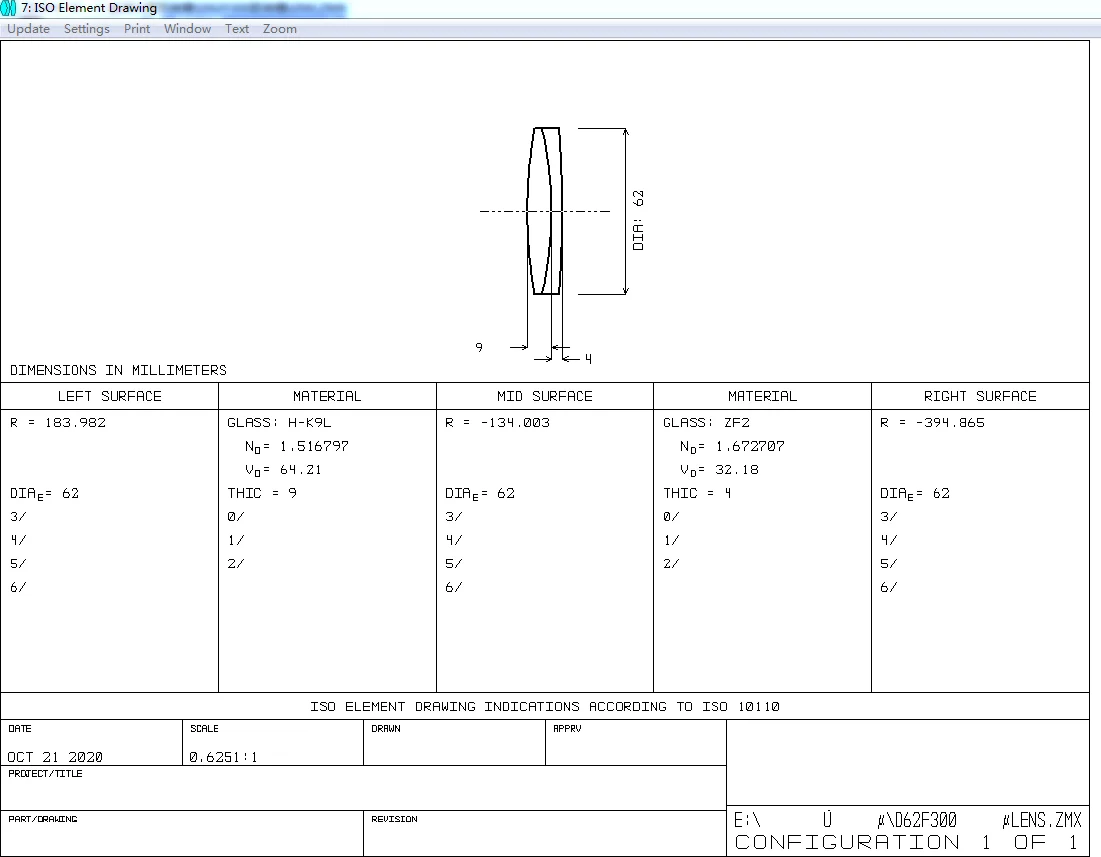Image resolution: width=1101 pixels, height=857 pixels.
Task: Click the 'PART/DRAWING' field label
Action: click(x=43, y=819)
